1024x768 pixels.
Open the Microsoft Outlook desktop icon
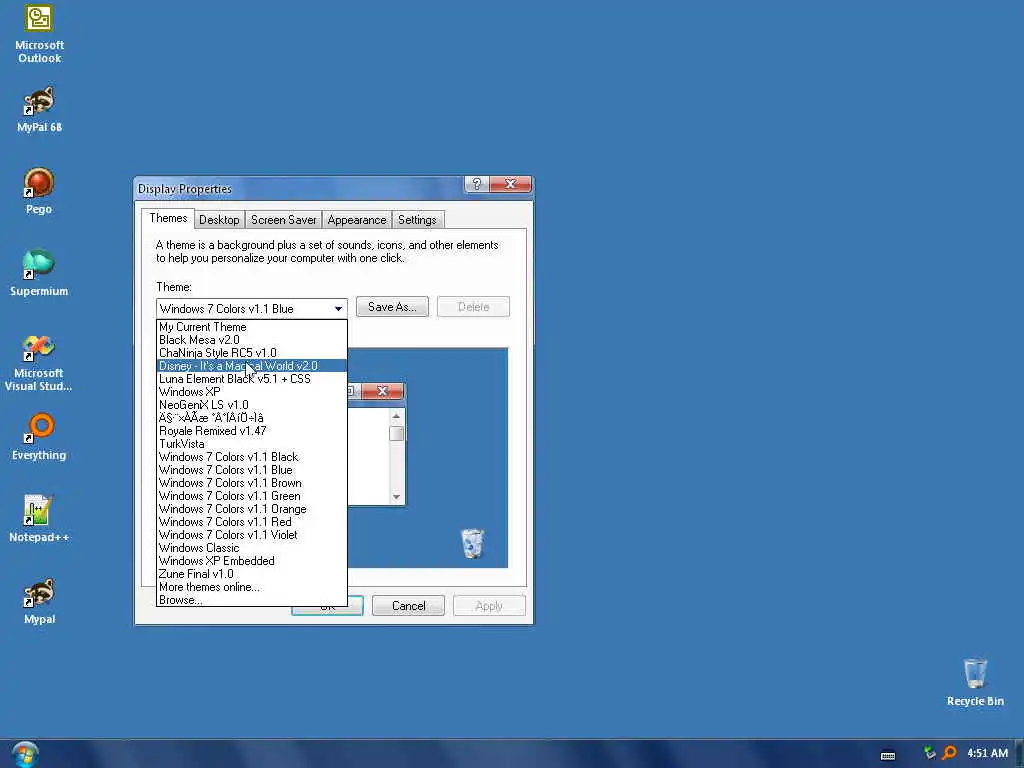coord(39,34)
